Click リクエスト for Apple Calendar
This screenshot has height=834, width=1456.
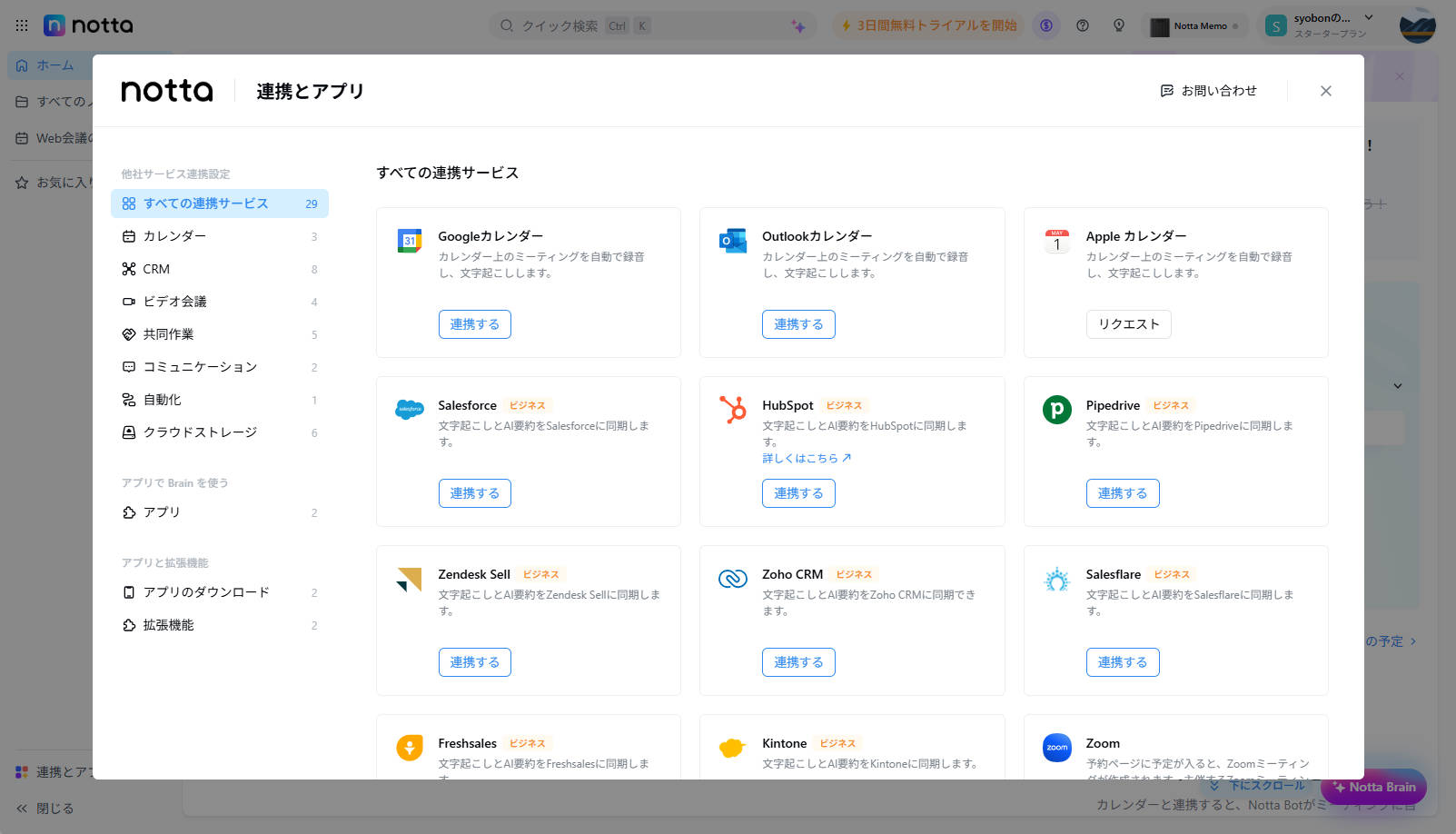point(1129,324)
